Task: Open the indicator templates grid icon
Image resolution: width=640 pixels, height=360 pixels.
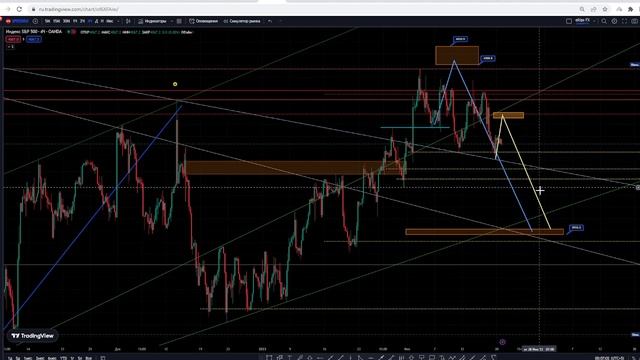Action: (x=179, y=21)
